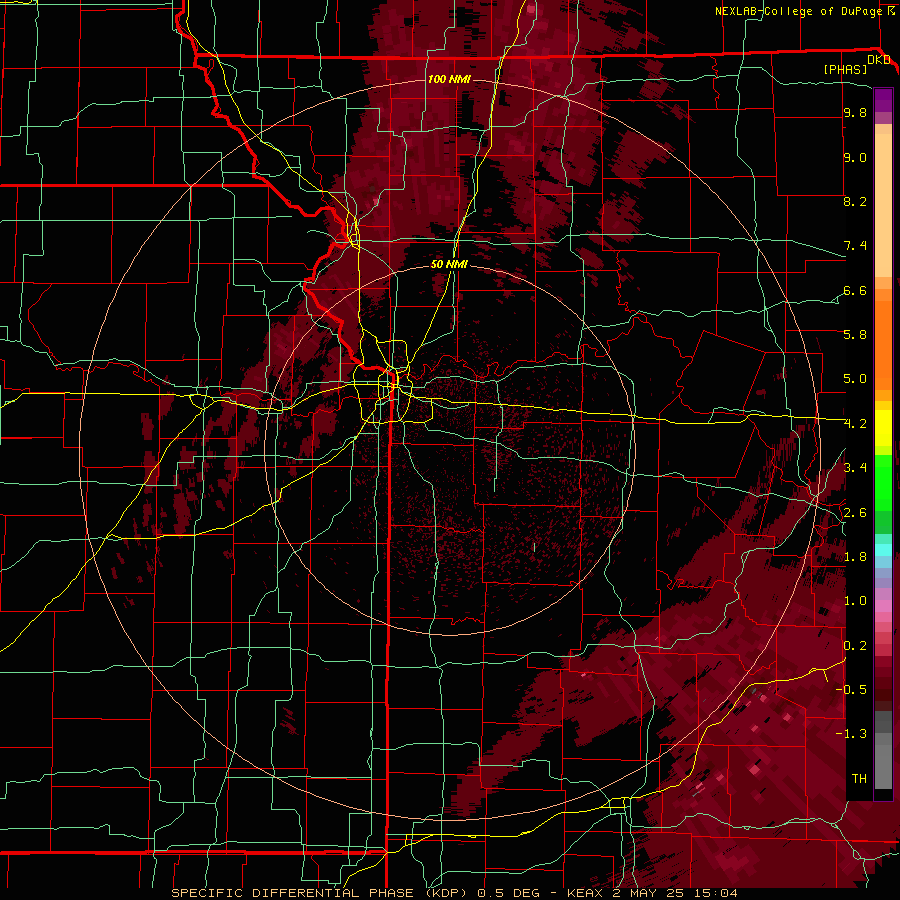Click the 2 MAY 25 date text
The height and width of the screenshot is (900, 900).
650,893
